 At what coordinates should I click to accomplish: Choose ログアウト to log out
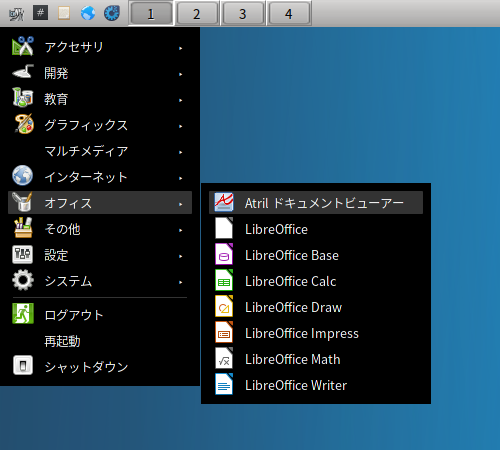pos(100,315)
